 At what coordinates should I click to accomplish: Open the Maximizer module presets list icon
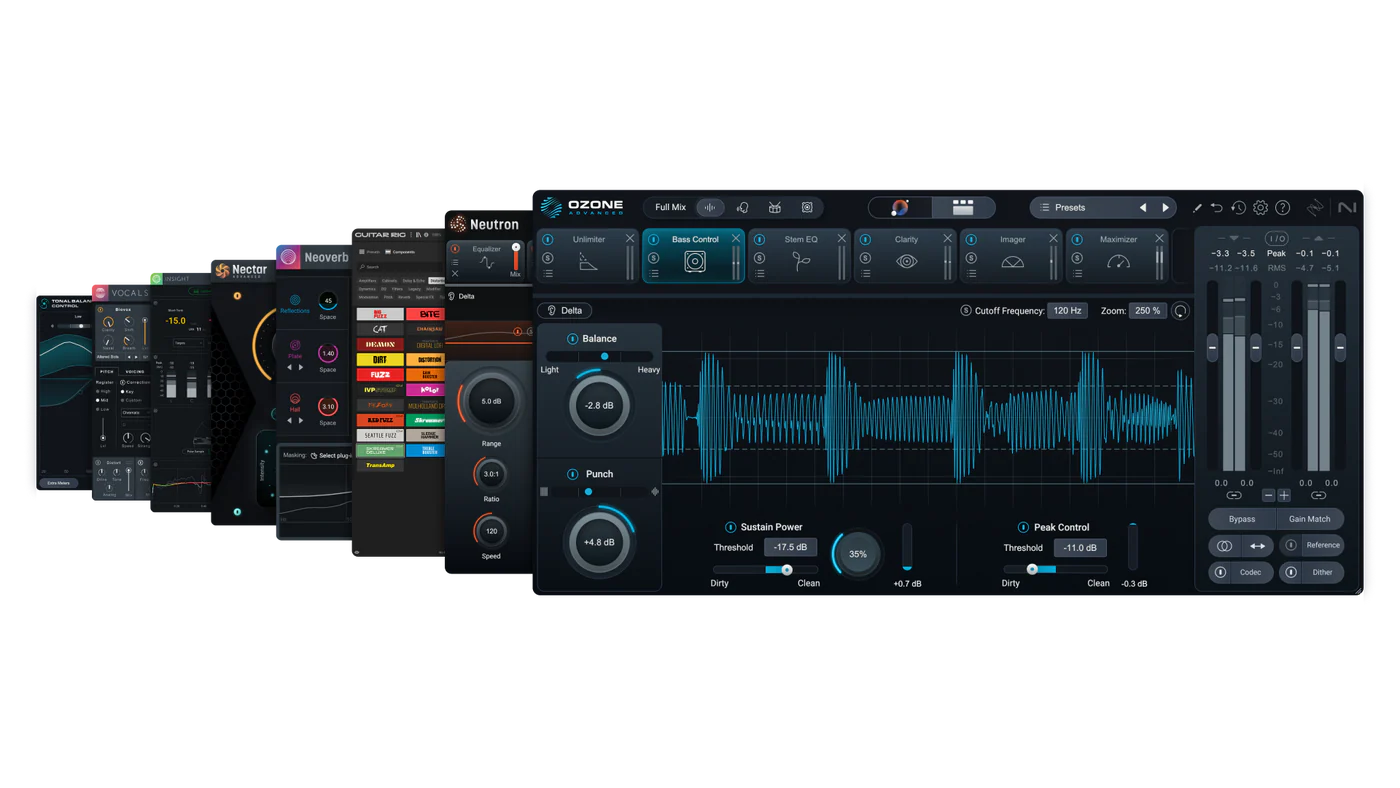1077,274
